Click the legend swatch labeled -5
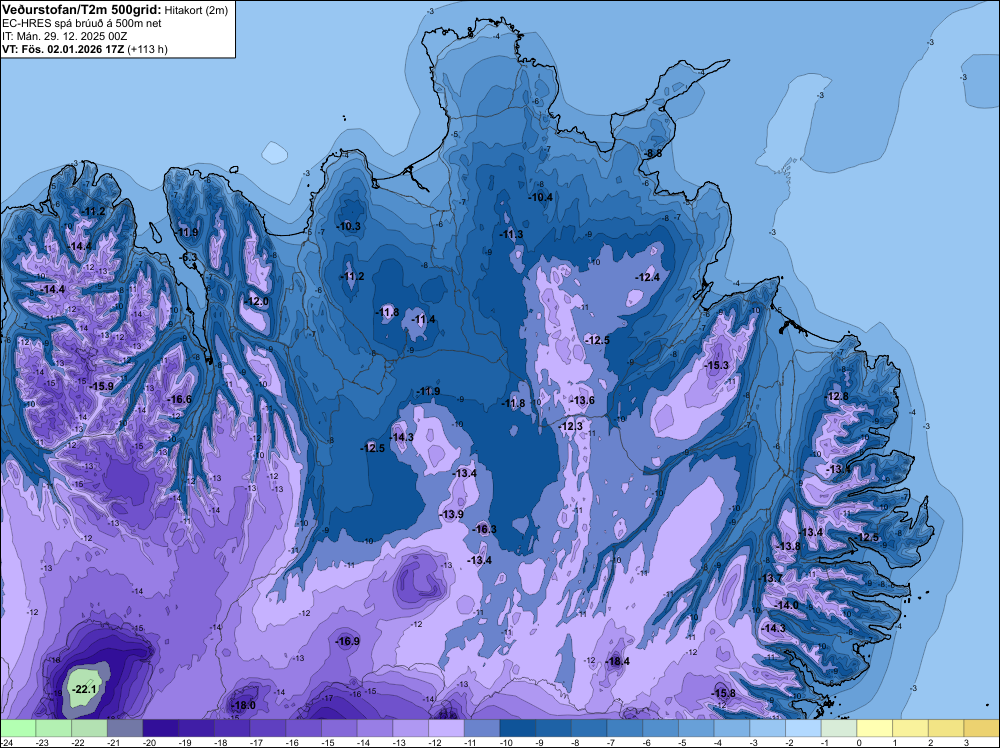Viewport: 1000px width, 748px height. point(696,728)
